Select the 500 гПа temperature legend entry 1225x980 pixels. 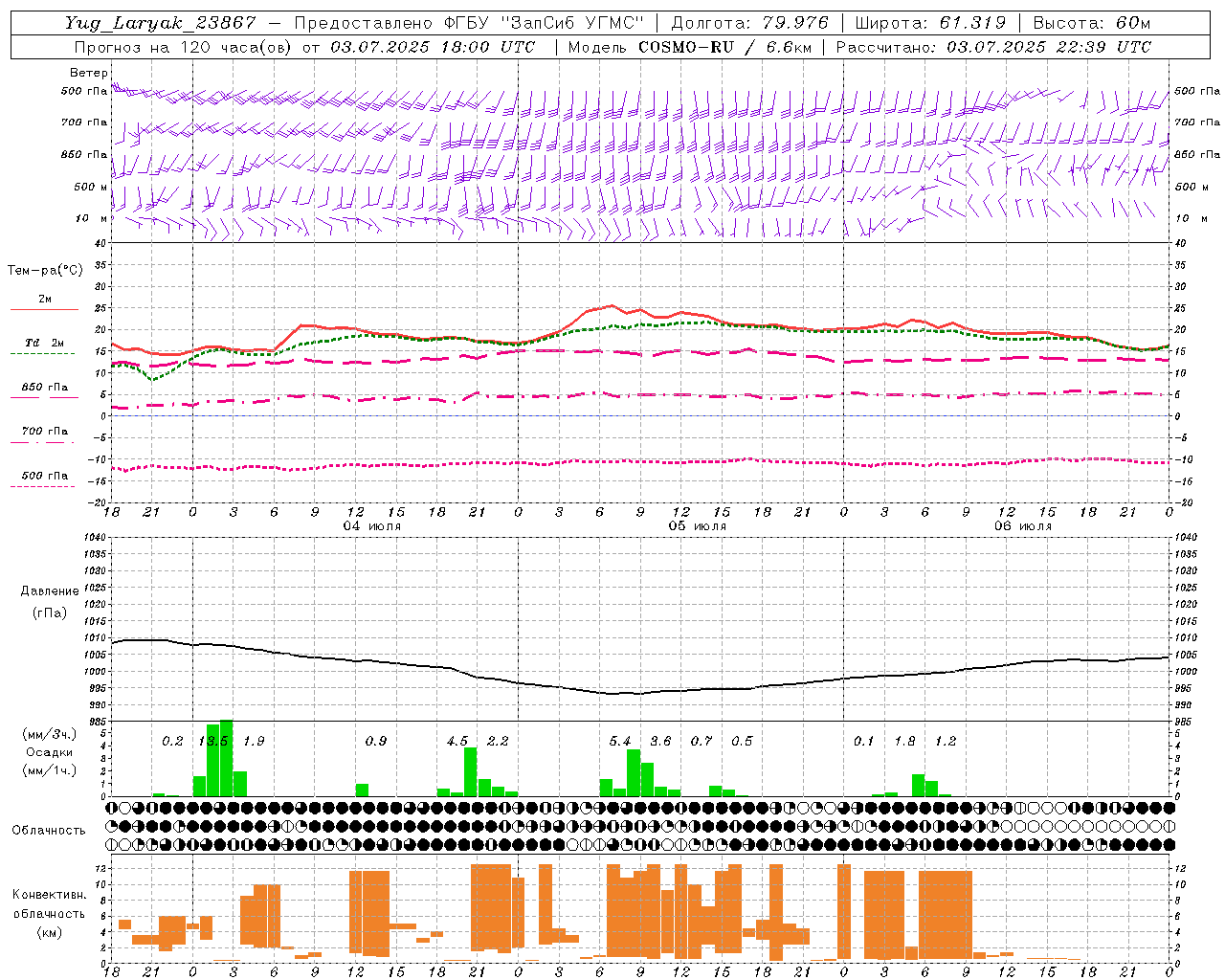point(44,479)
